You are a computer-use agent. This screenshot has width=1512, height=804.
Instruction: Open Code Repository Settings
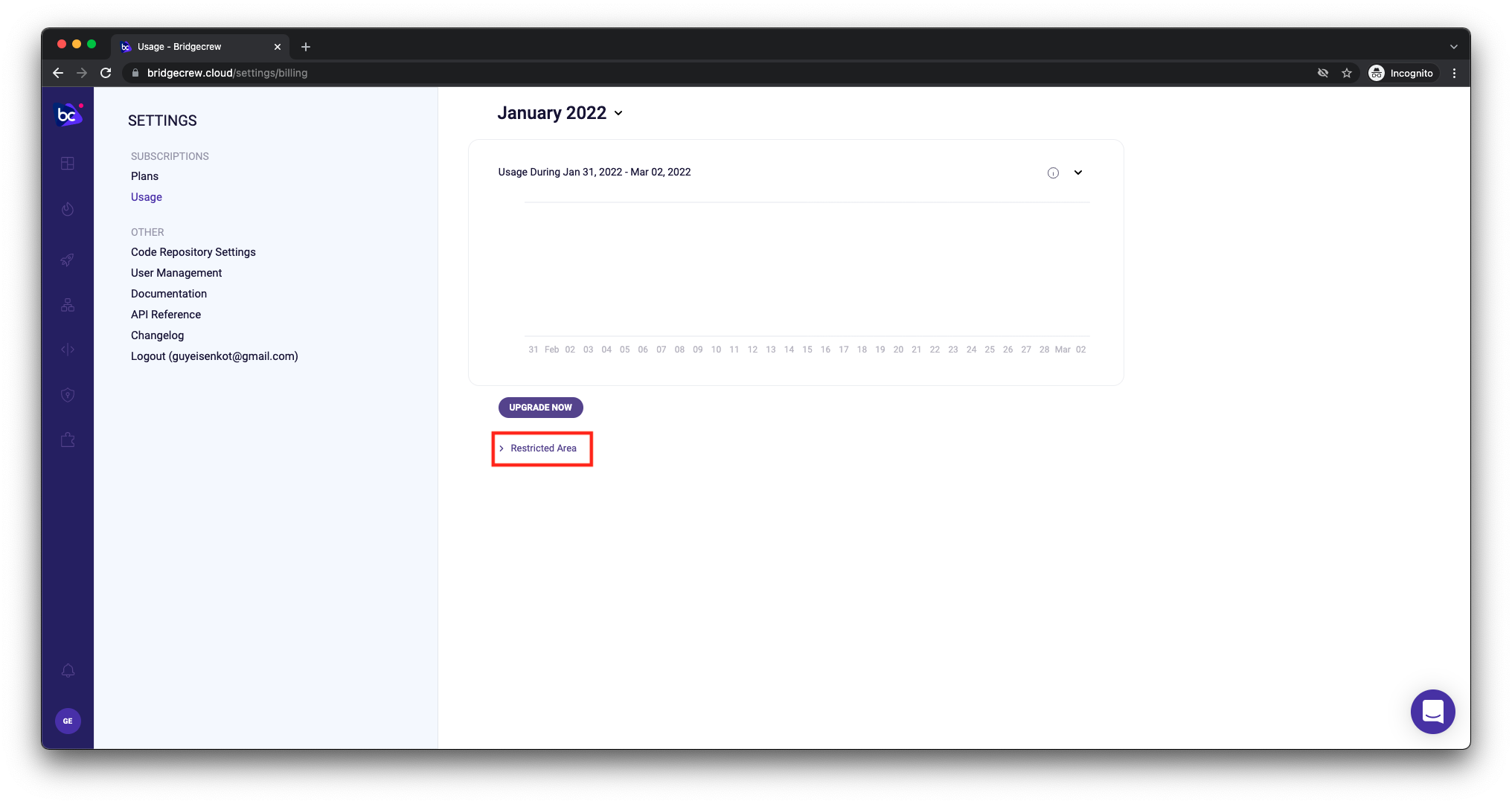click(193, 252)
